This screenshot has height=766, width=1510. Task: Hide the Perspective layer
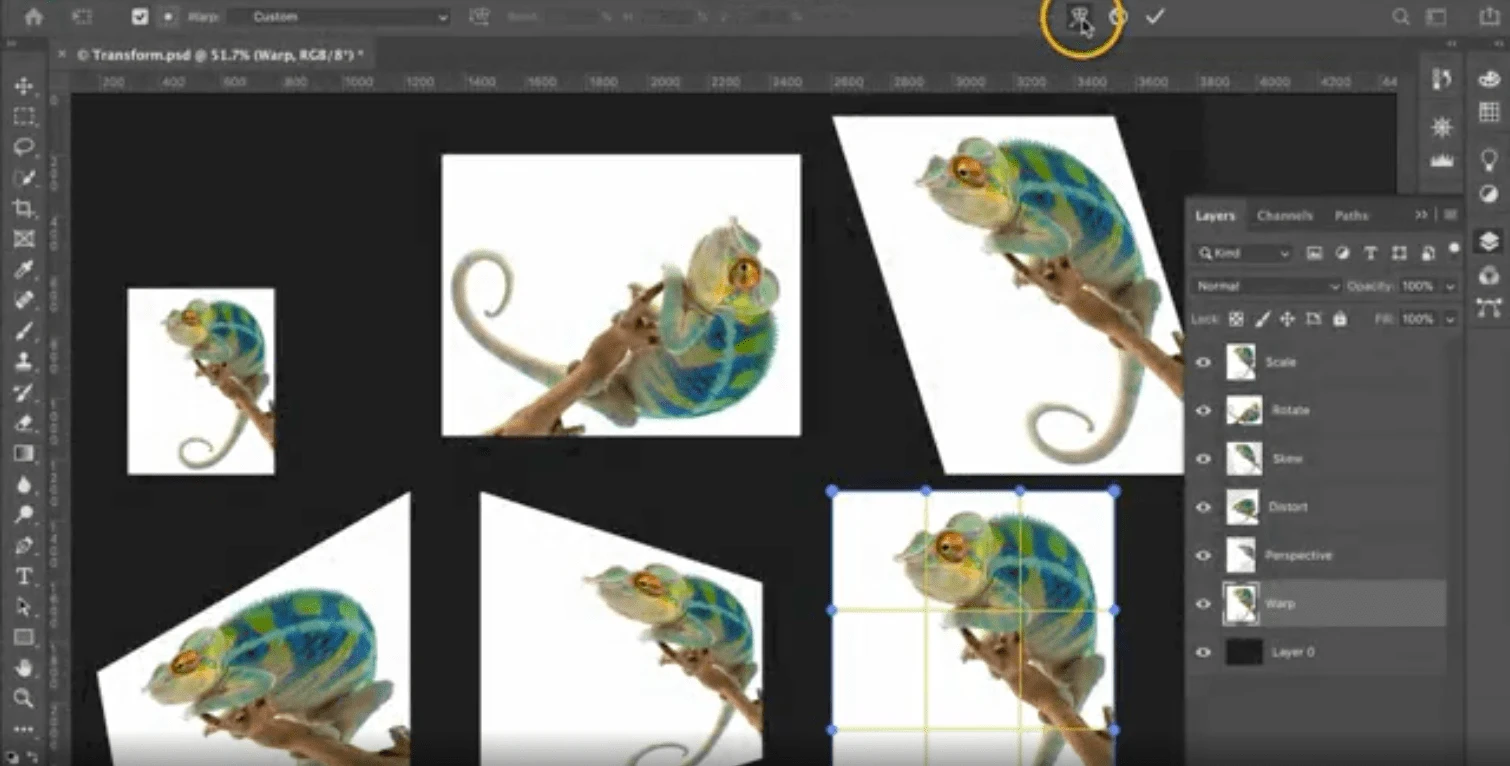coord(1203,555)
